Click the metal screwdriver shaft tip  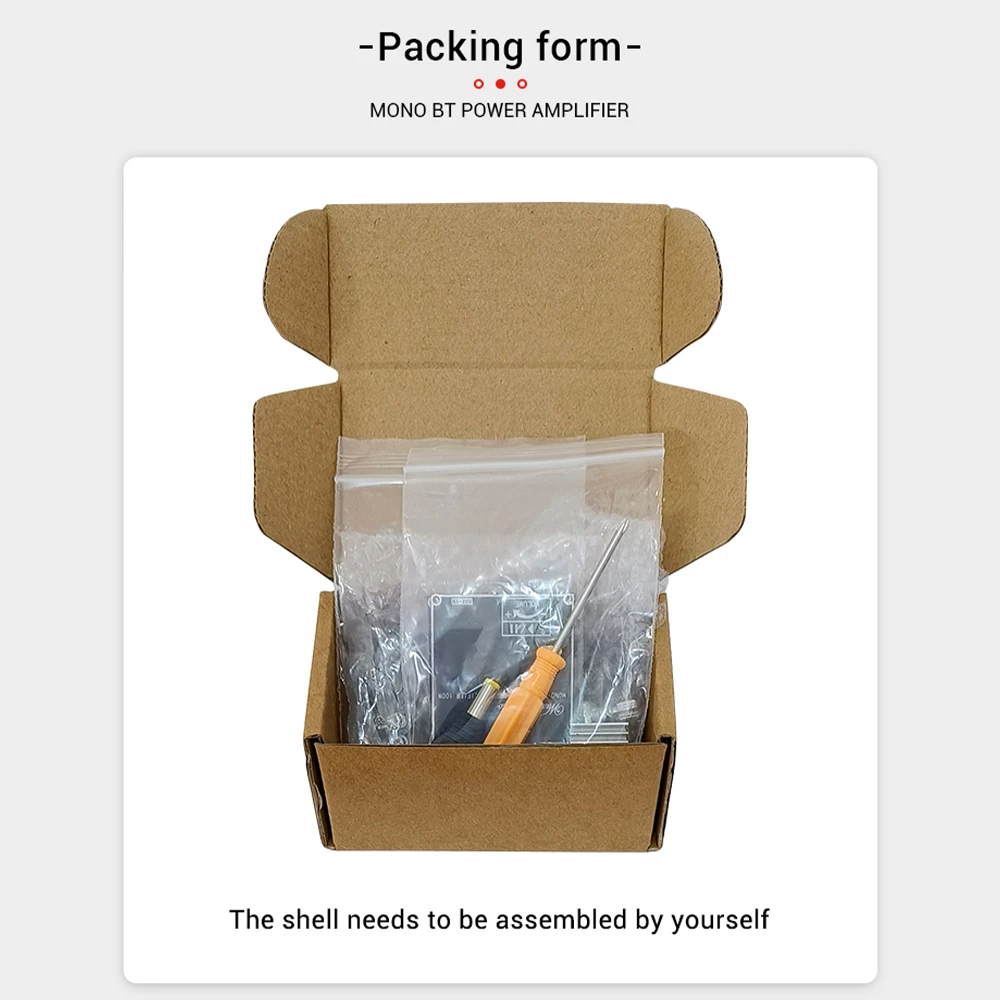[622, 527]
